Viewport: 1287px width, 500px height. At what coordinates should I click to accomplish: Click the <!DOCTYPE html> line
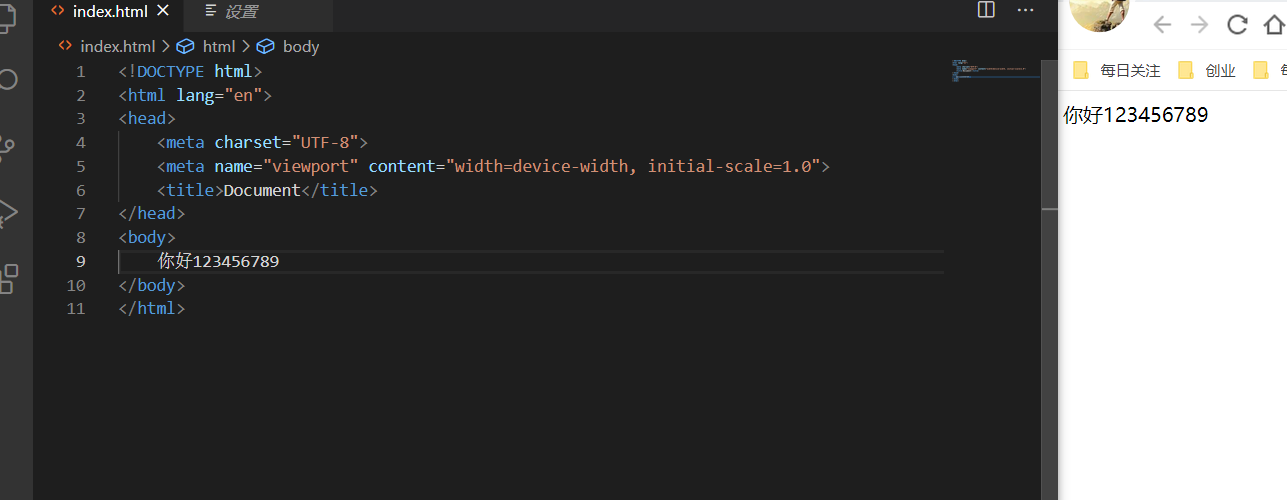(190, 72)
